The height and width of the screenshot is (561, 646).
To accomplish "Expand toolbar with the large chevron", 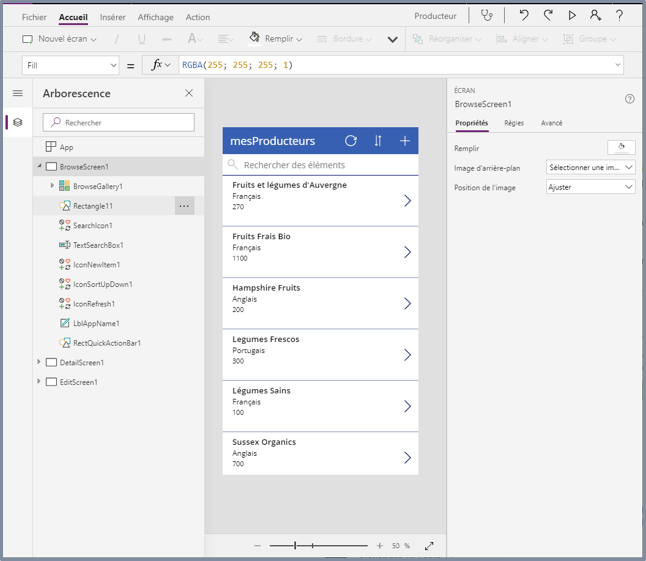I will (x=393, y=40).
